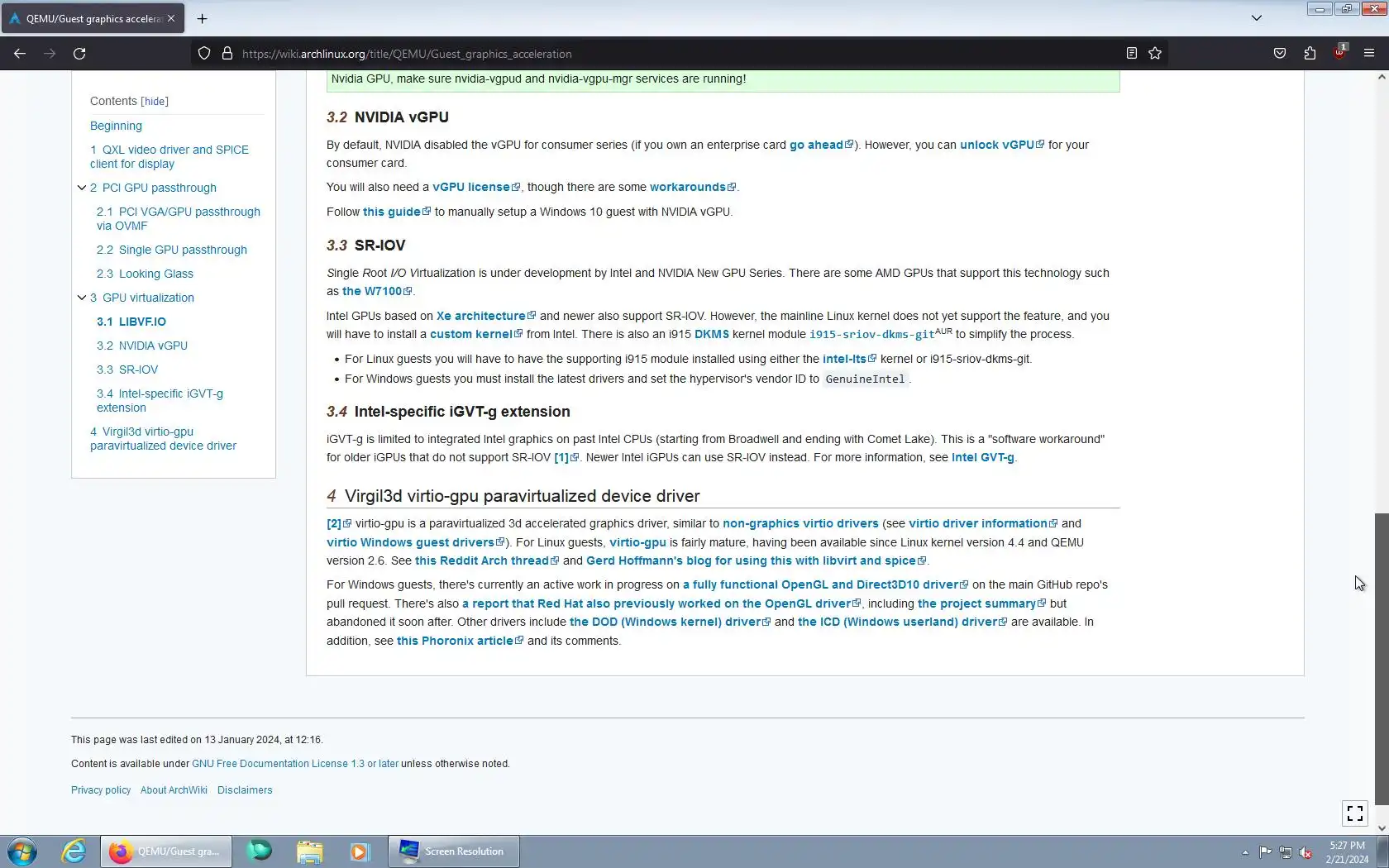Show hidden system tray icons
The height and width of the screenshot is (868, 1389).
[x=1245, y=852]
